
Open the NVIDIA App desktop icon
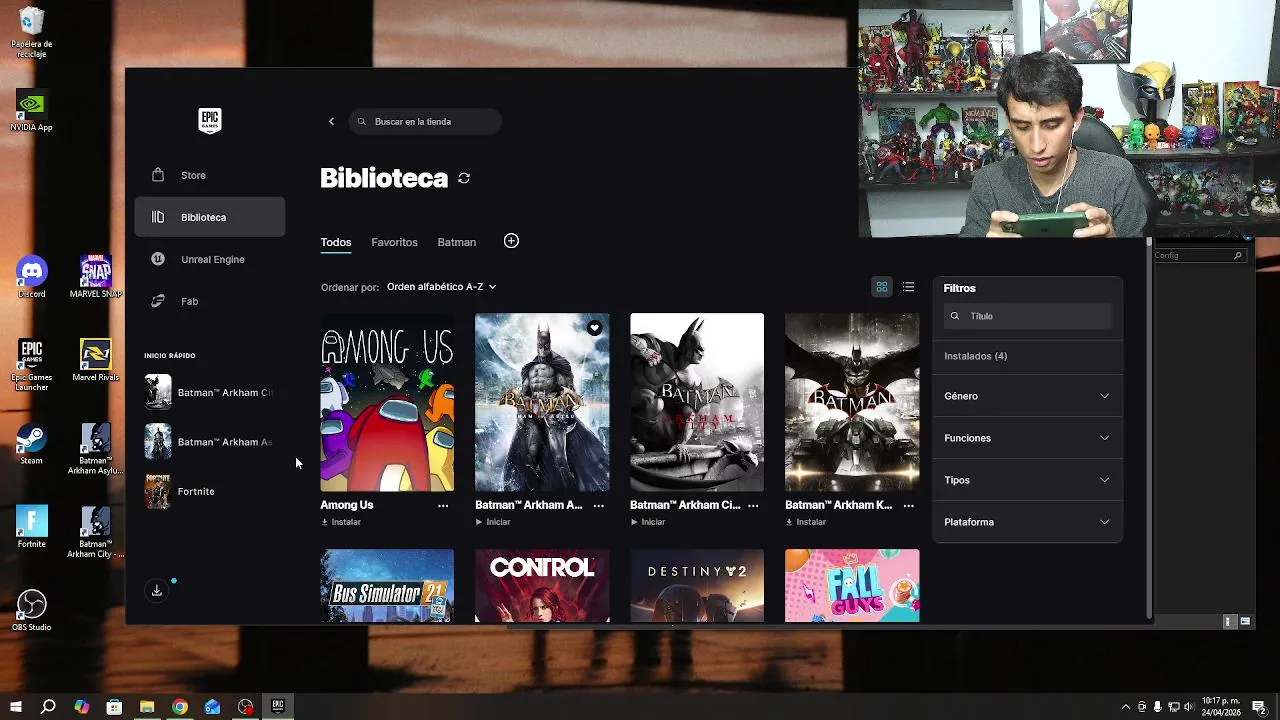32,111
